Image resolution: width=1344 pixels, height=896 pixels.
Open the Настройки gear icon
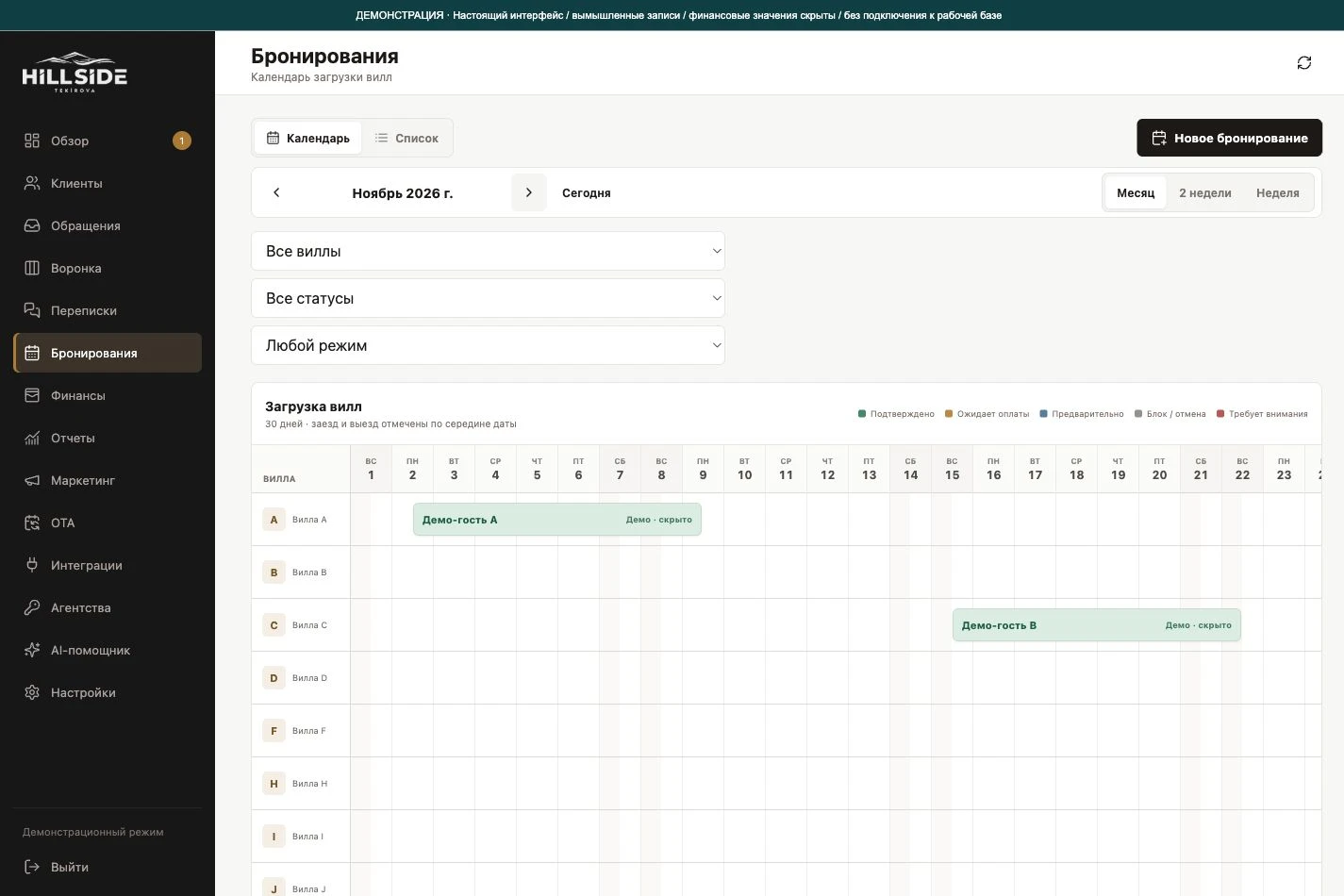pos(32,692)
